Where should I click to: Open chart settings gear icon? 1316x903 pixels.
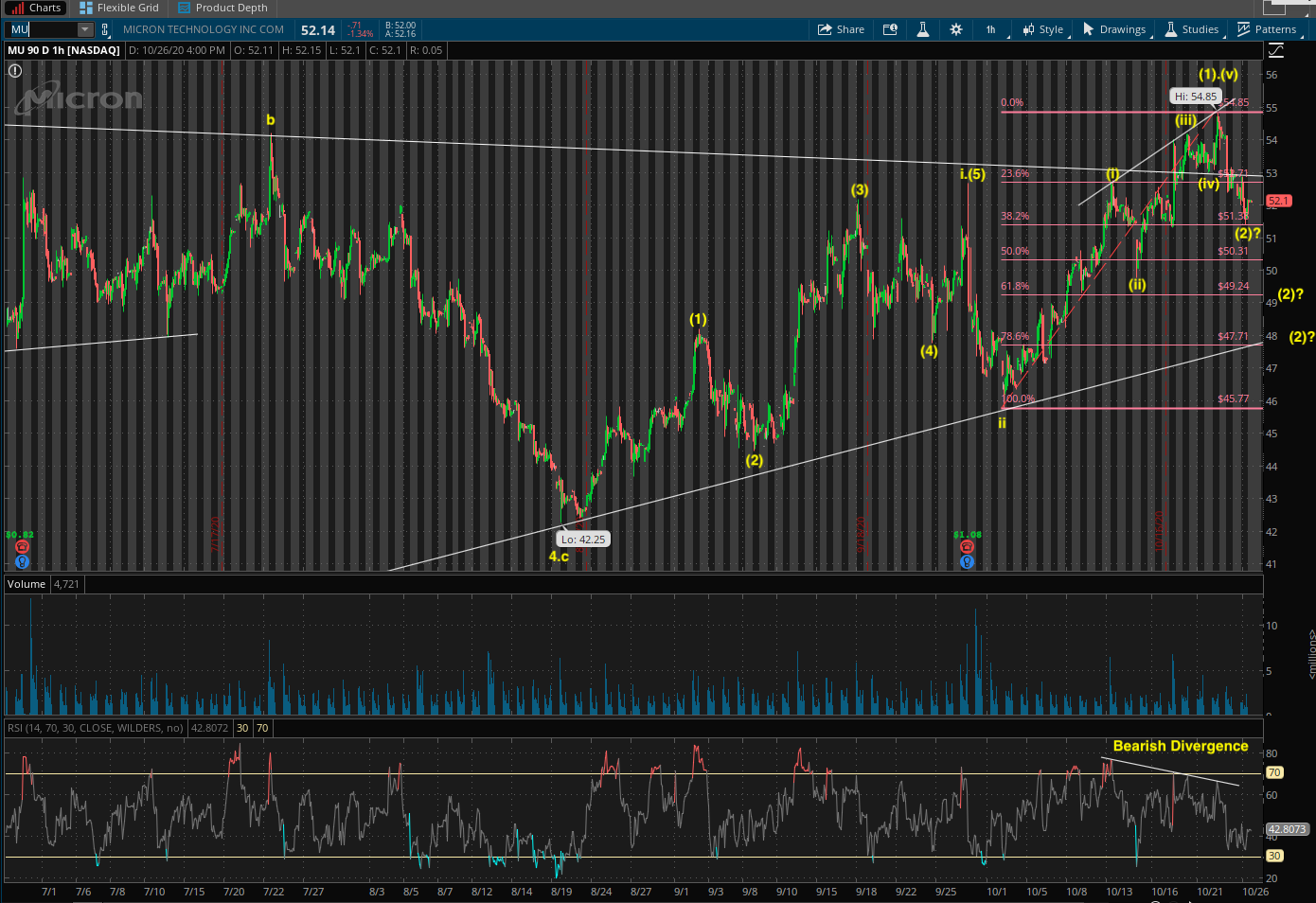(956, 29)
